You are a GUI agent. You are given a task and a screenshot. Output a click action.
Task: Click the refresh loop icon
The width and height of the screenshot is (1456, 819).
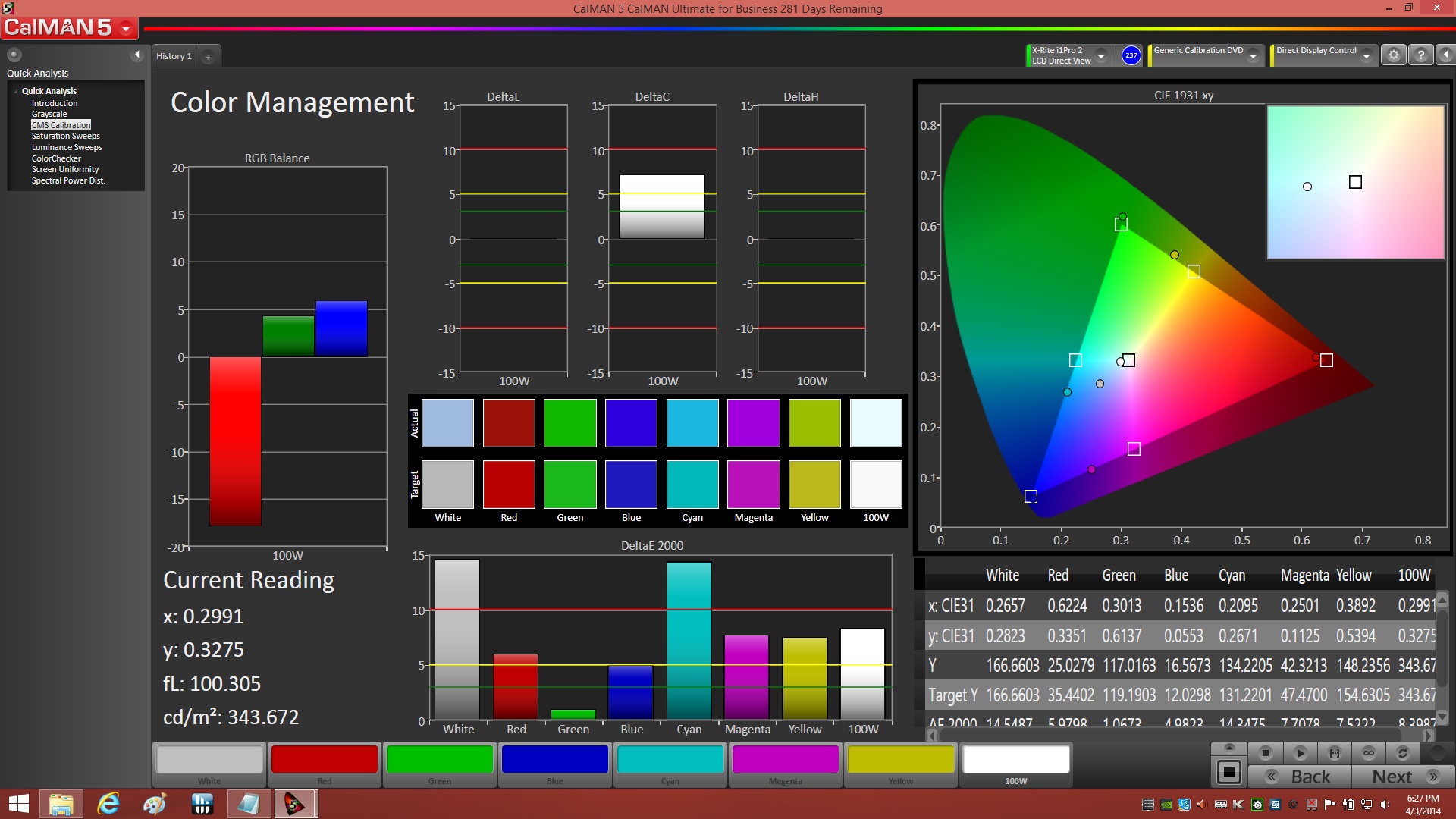(x=1403, y=753)
